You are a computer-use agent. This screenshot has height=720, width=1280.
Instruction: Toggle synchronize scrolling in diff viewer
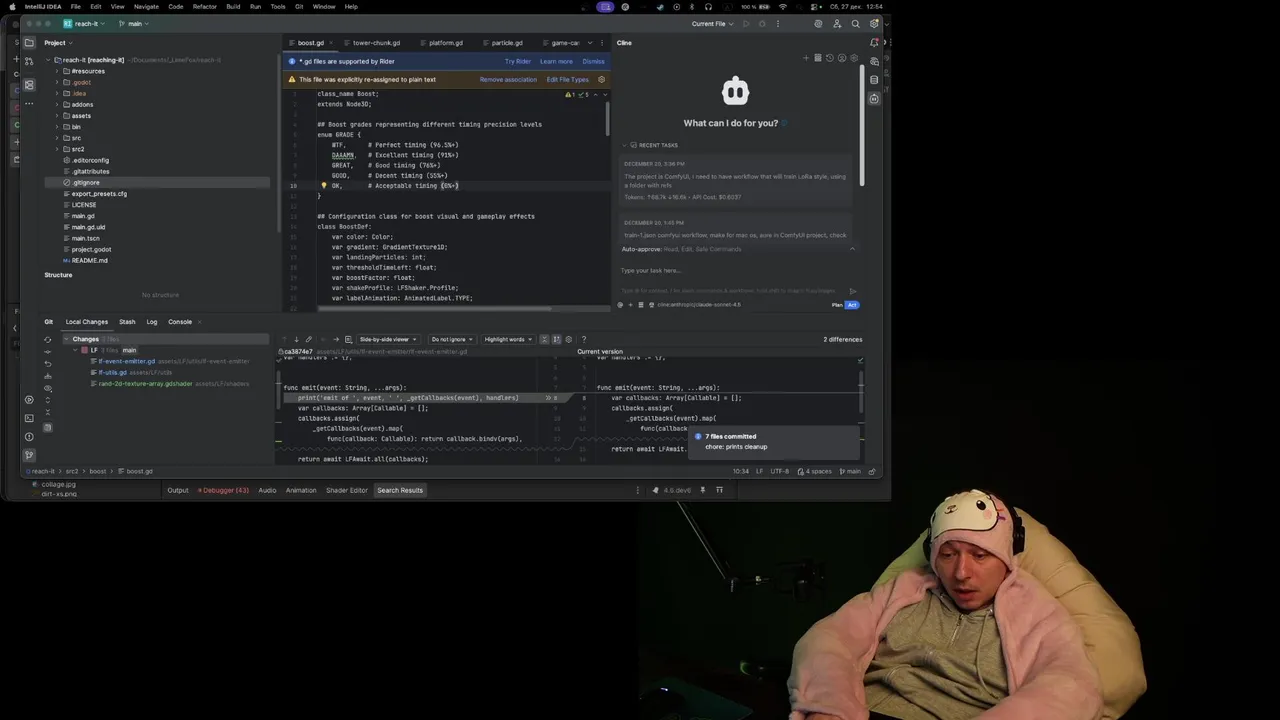click(556, 339)
